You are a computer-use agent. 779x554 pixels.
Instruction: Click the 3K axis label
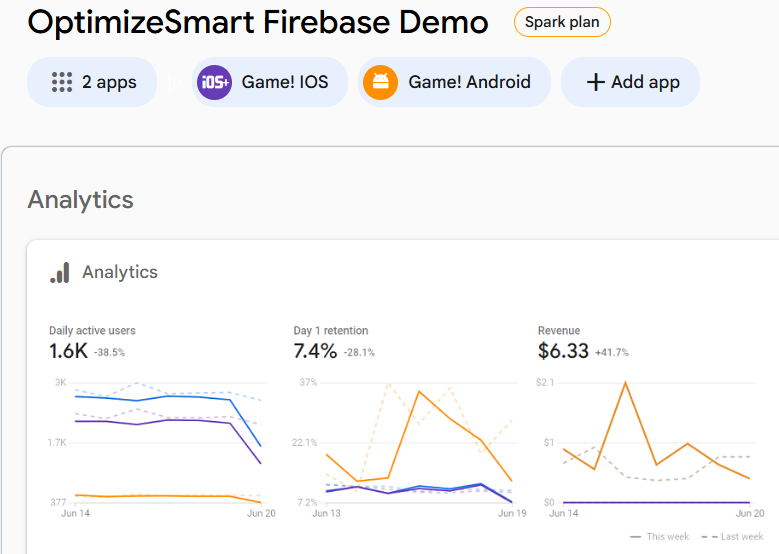pyautogui.click(x=61, y=383)
